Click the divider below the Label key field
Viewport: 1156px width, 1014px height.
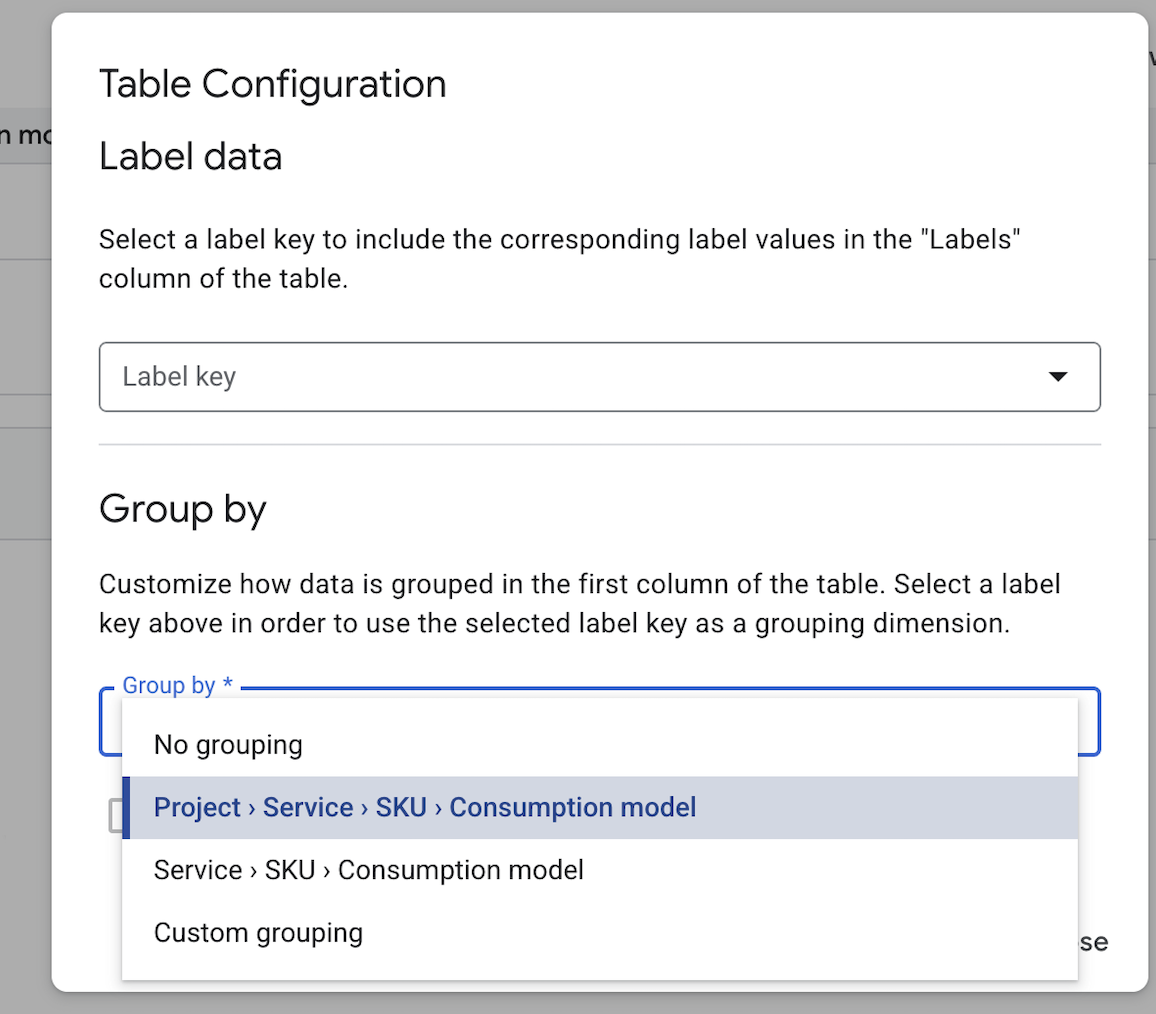[x=598, y=442]
